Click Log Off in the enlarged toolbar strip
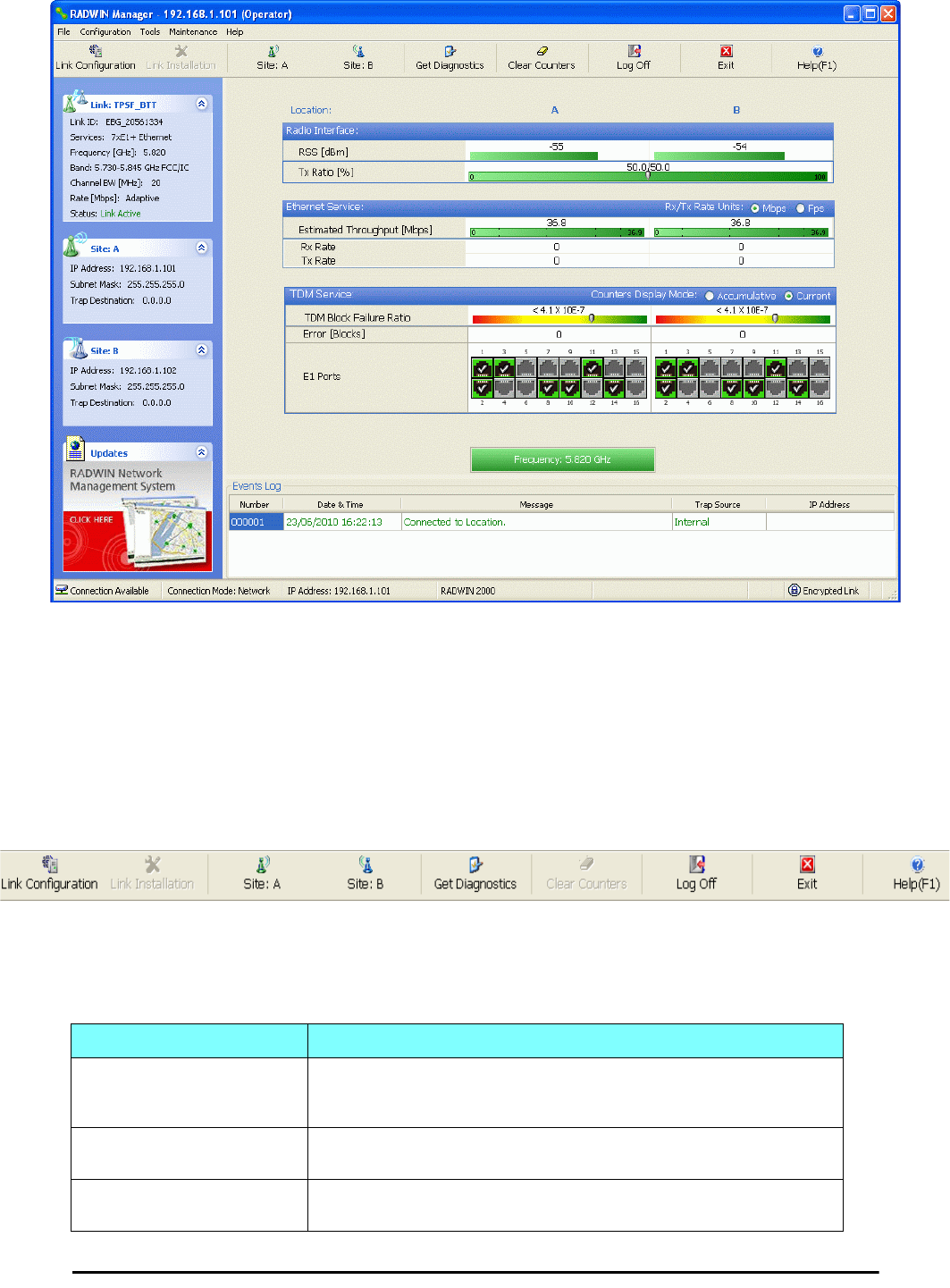The height and width of the screenshot is (1288, 950). (696, 874)
